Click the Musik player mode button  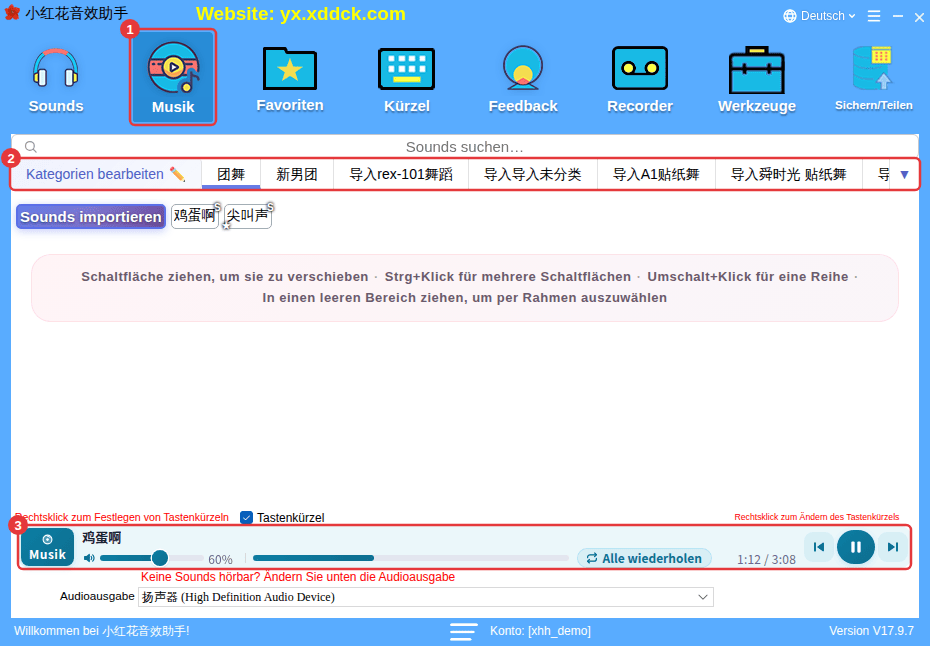[x=47, y=547]
